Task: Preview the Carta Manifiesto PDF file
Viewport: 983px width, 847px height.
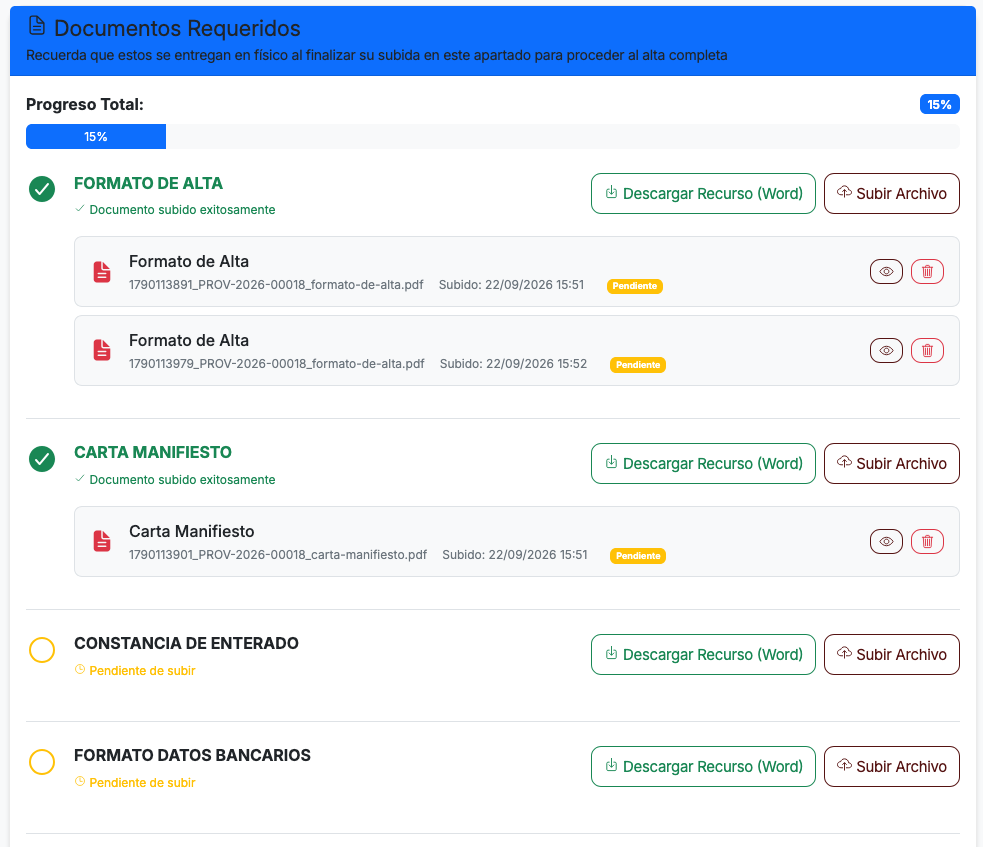Action: coord(886,542)
